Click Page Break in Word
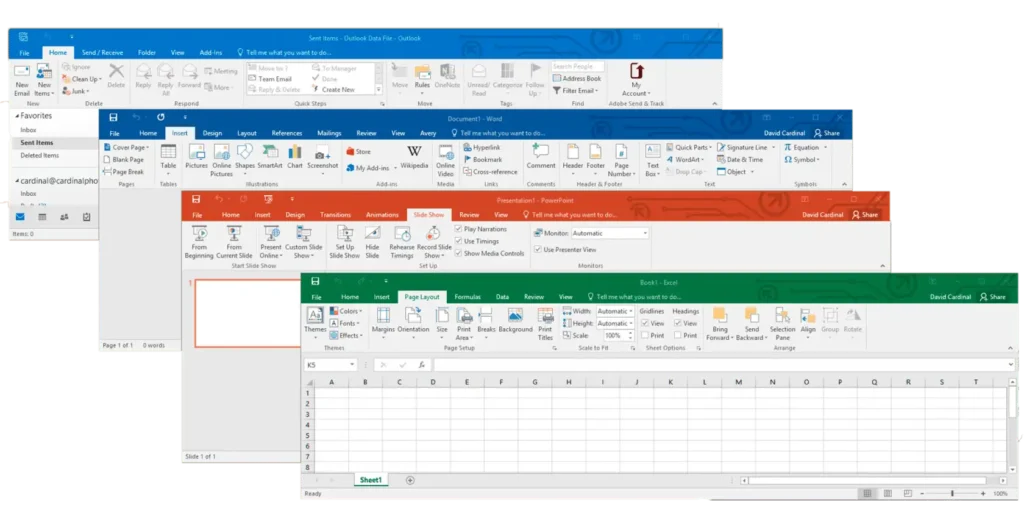 pyautogui.click(x=123, y=172)
